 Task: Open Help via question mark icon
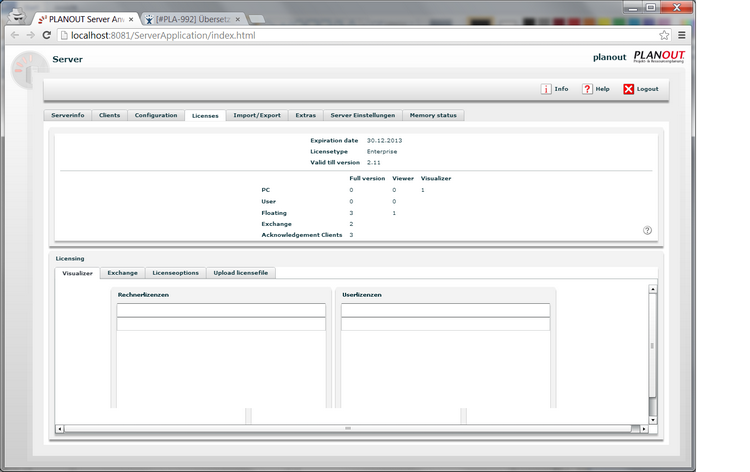pyautogui.click(x=587, y=89)
